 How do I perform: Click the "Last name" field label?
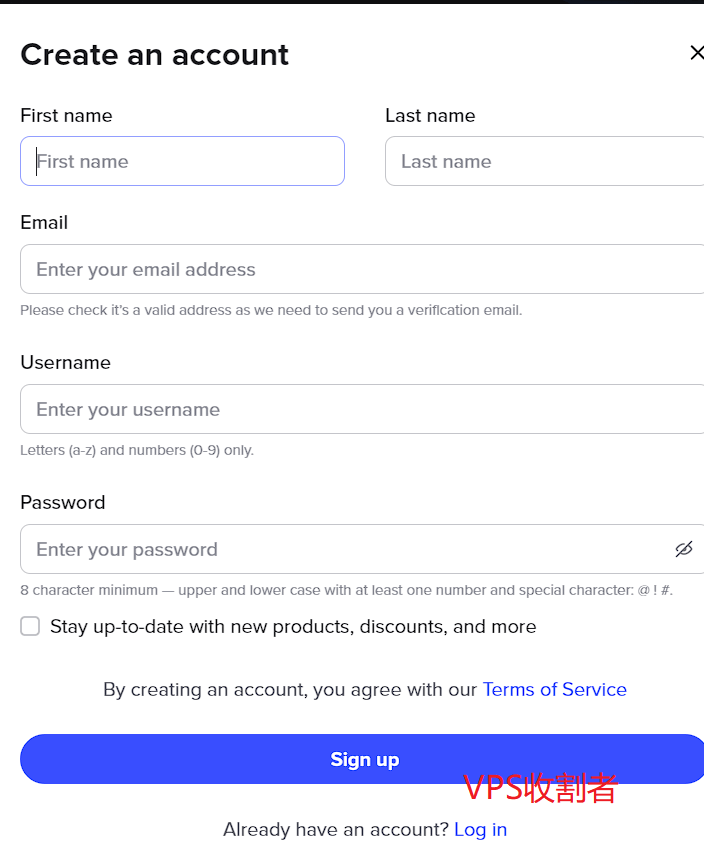pyautogui.click(x=430, y=116)
